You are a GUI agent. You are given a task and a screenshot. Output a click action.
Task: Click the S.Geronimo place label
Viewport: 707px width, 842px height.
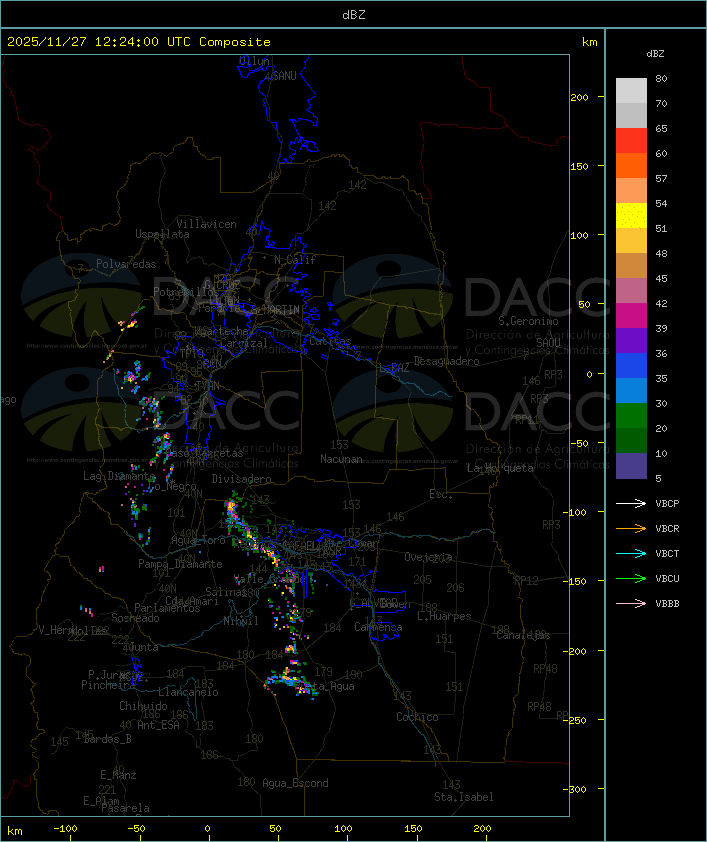(x=528, y=321)
